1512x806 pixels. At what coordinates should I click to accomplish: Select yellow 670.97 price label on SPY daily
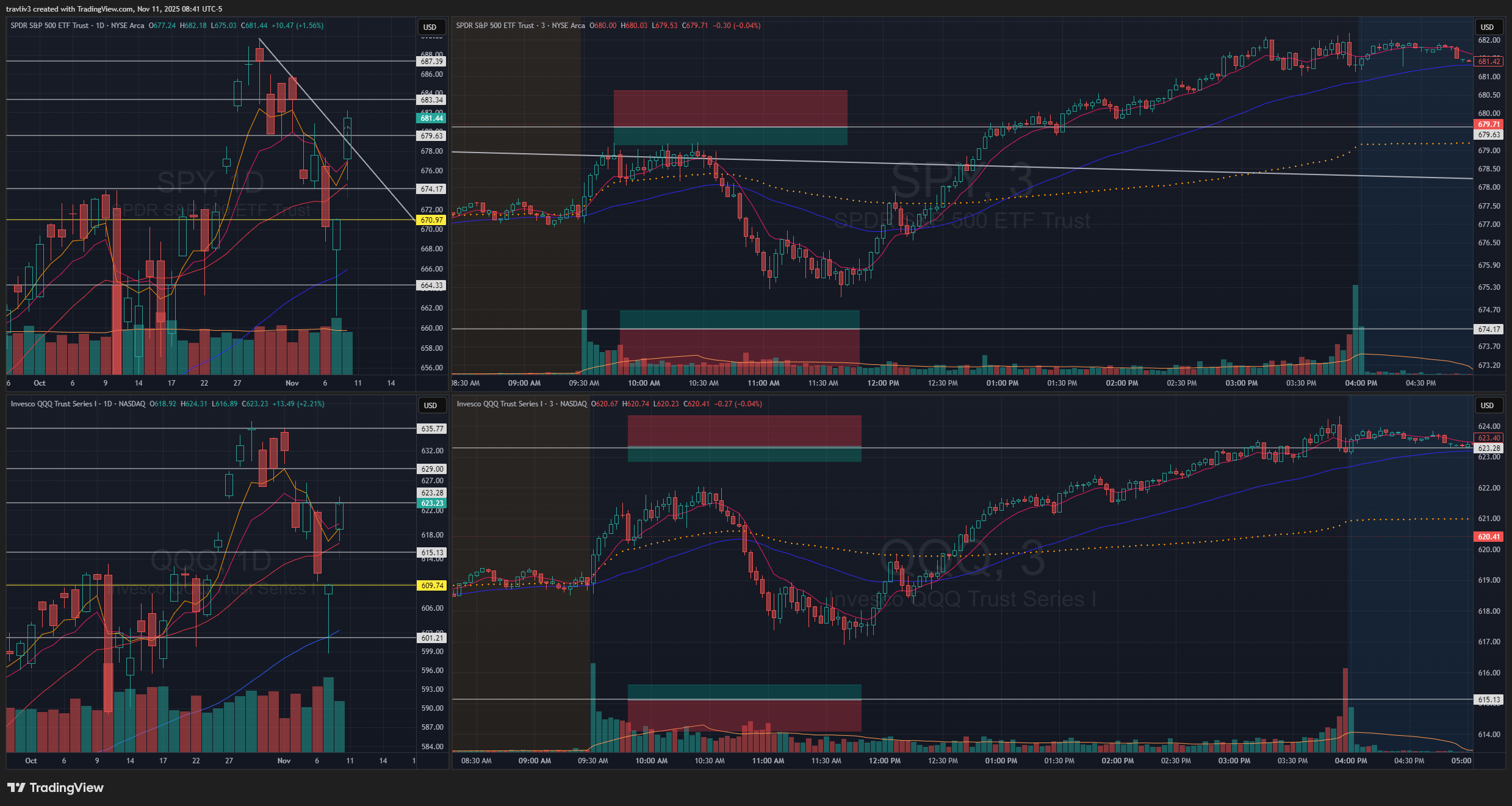431,220
